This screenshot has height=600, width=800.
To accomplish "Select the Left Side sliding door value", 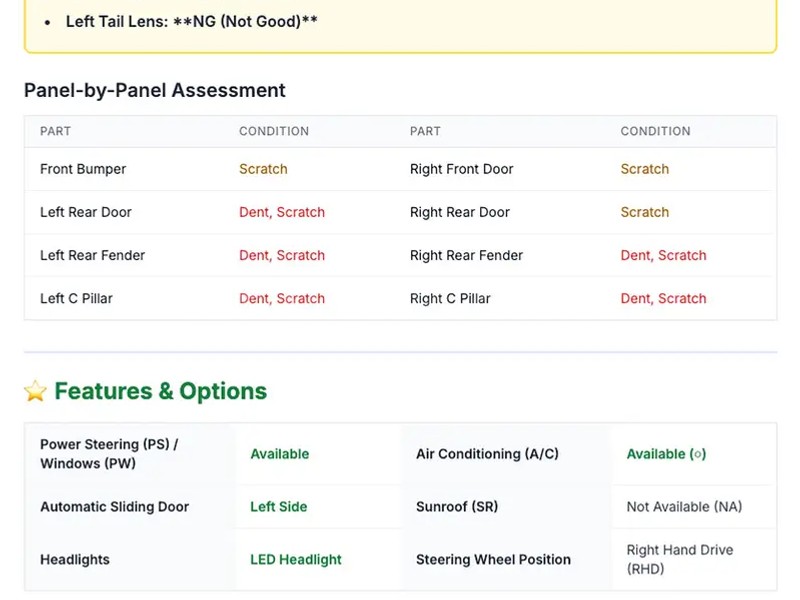I will pos(278,507).
